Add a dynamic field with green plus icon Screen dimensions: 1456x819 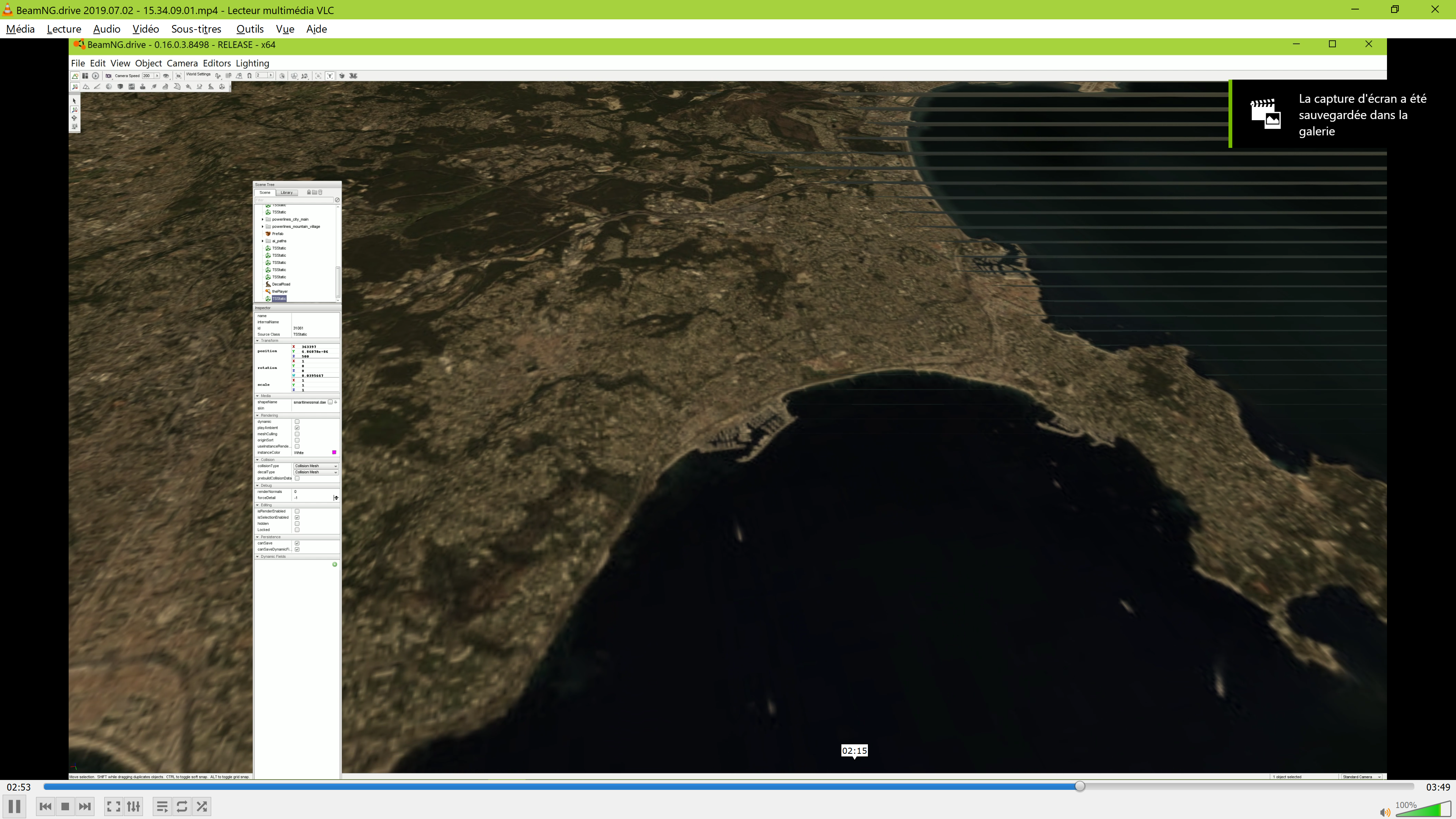(334, 564)
